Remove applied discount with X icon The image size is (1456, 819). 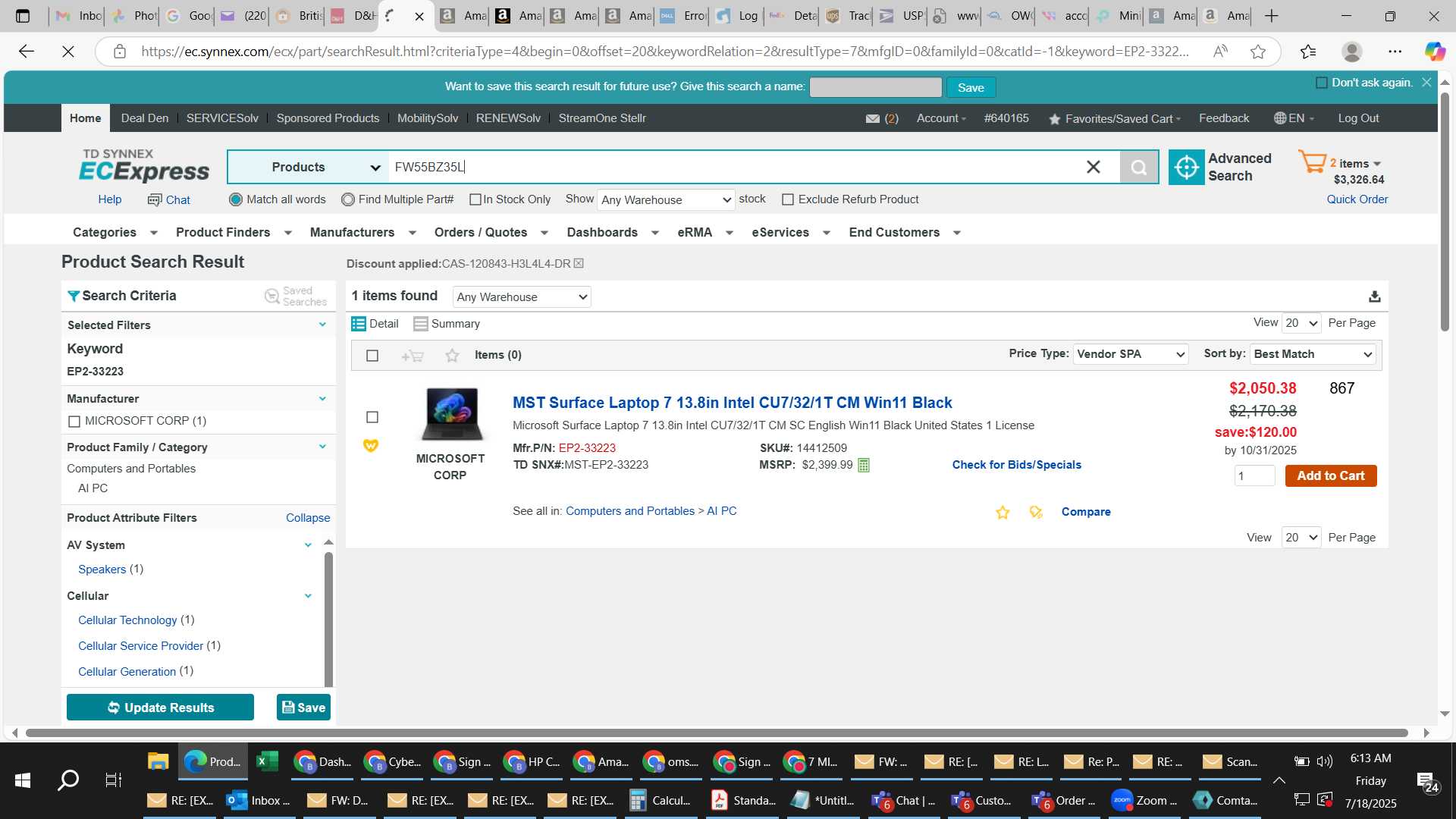(579, 264)
